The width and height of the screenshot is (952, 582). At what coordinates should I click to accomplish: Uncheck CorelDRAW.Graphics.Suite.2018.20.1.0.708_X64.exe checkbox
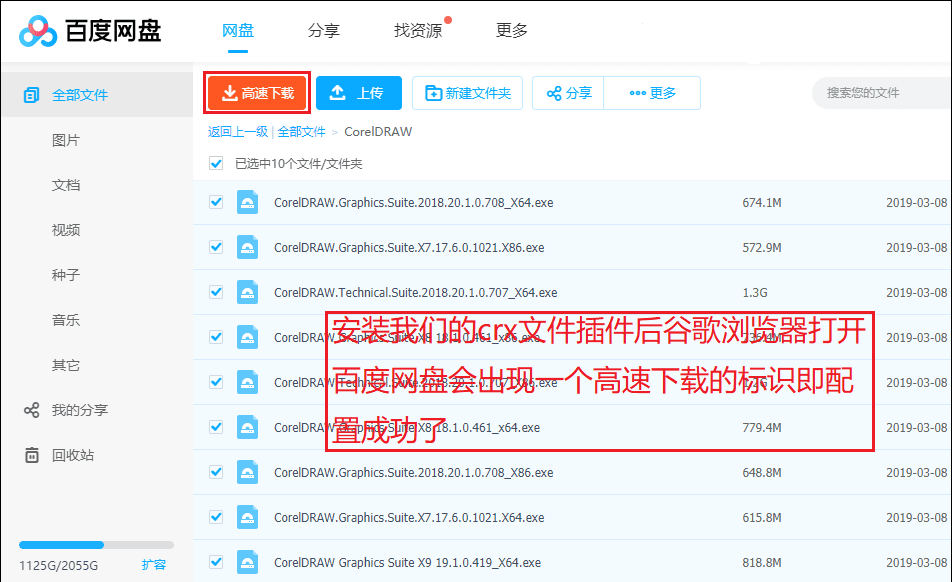click(216, 202)
